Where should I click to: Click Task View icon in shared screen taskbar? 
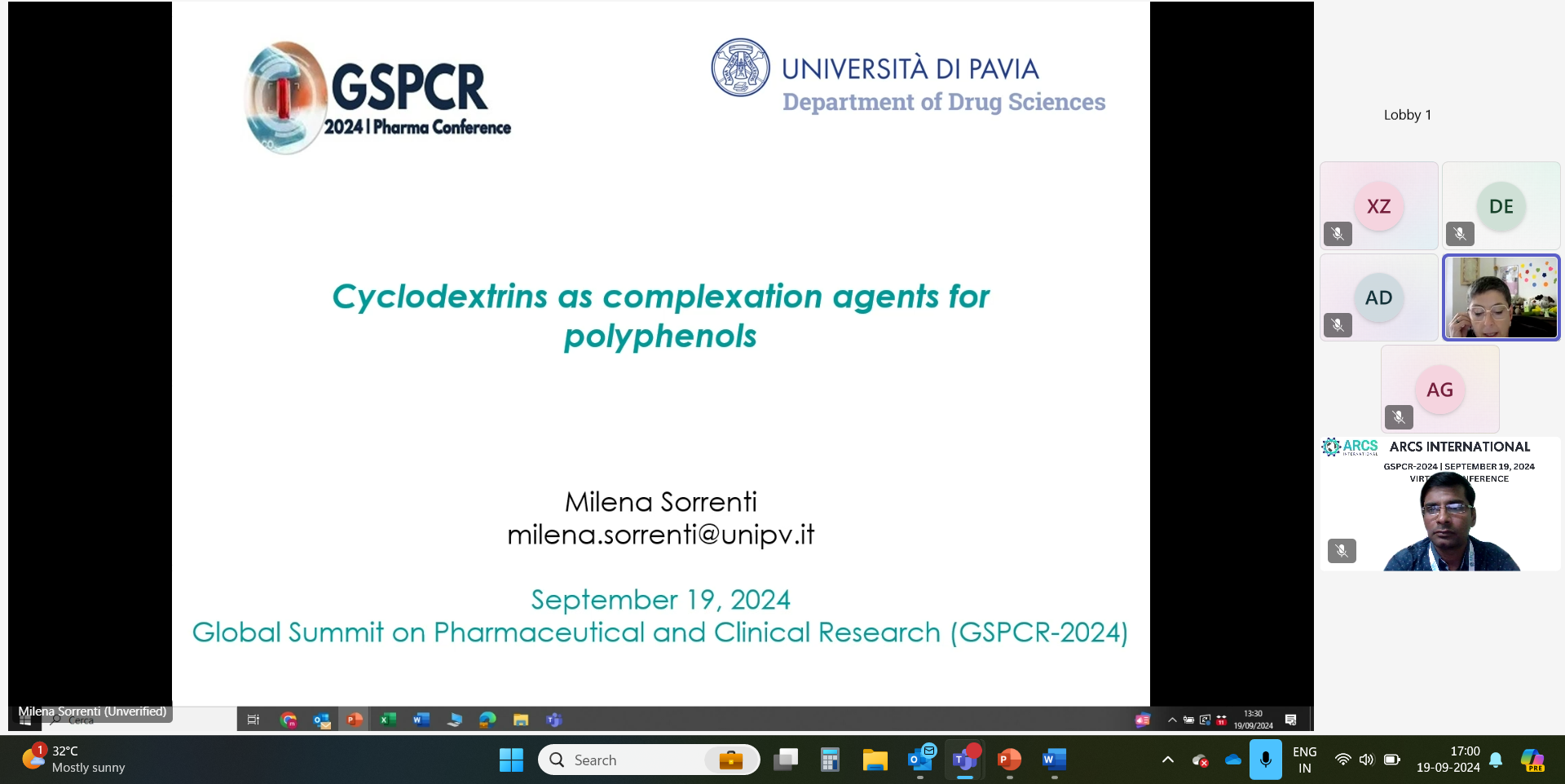pyautogui.click(x=253, y=720)
